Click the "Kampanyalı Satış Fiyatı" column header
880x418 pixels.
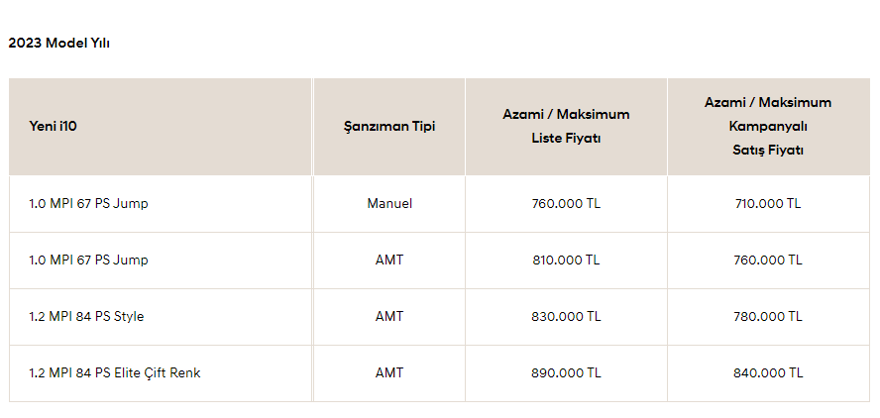767,126
